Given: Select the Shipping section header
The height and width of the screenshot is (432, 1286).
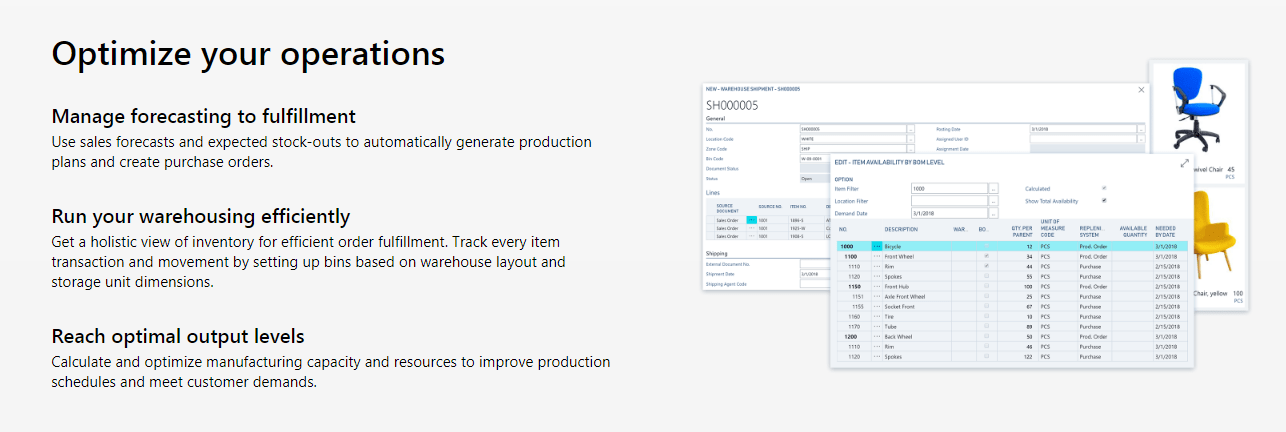Looking at the screenshot, I should coord(719,254).
